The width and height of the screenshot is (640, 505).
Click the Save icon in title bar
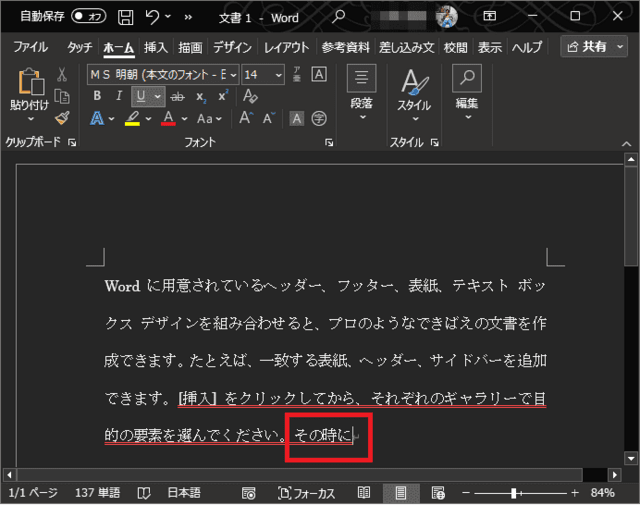[125, 17]
